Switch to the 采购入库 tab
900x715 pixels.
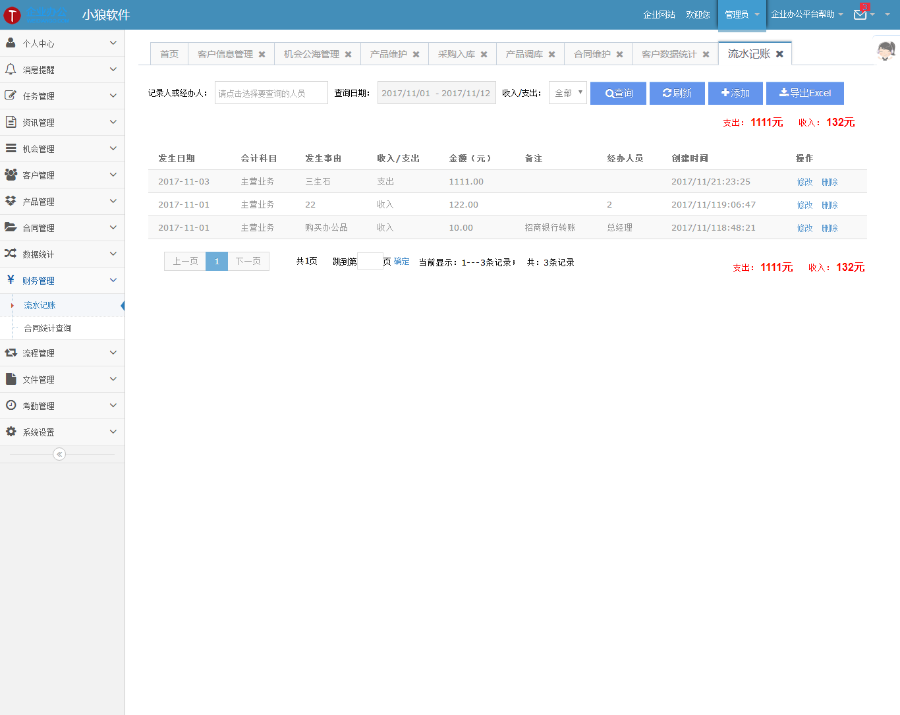(456, 54)
